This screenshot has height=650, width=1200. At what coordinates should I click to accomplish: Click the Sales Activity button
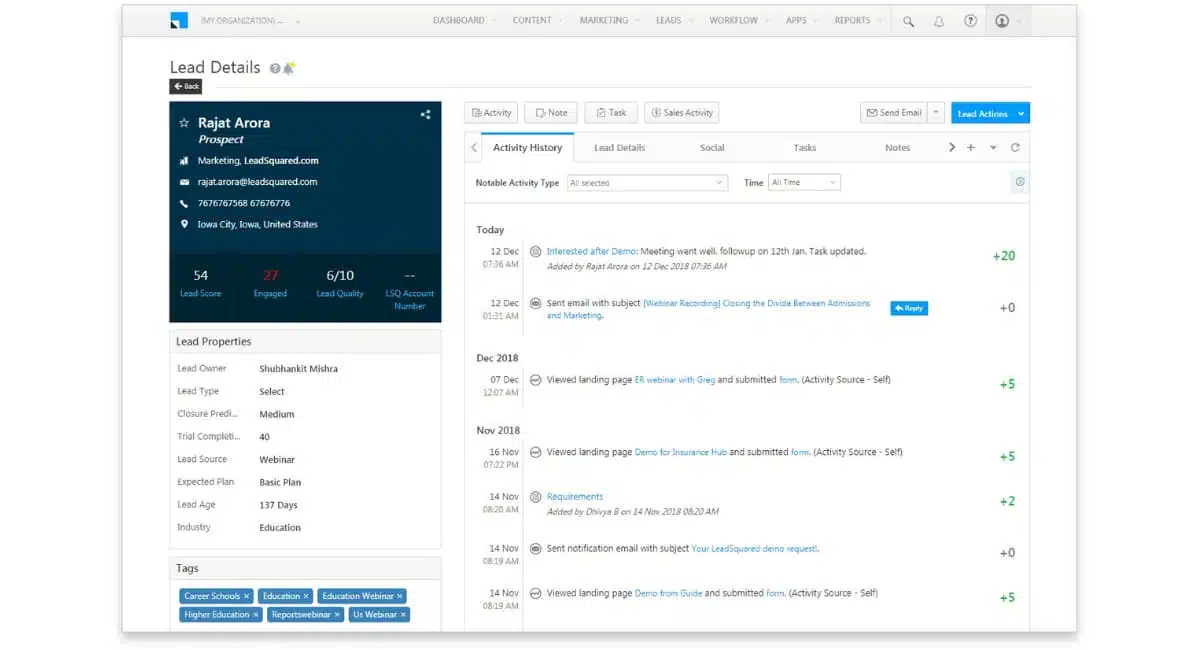pyautogui.click(x=681, y=113)
